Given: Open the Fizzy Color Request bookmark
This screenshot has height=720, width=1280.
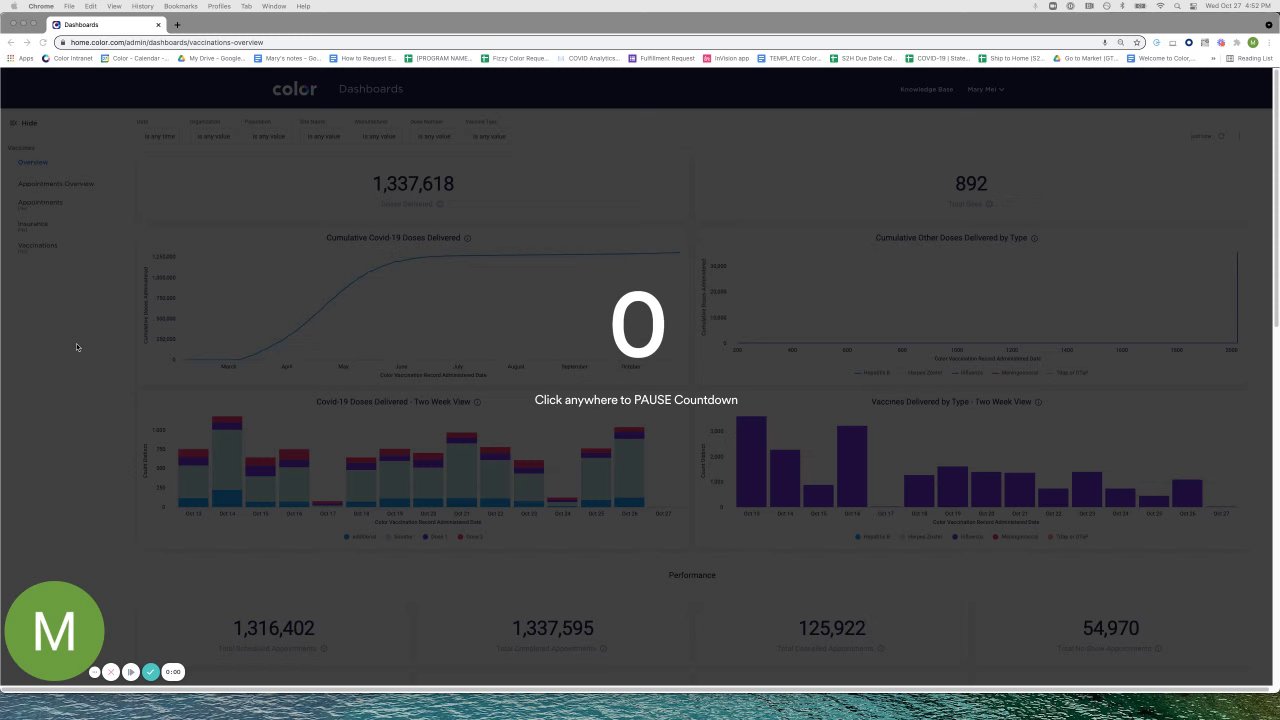Looking at the screenshot, I should [x=515, y=58].
